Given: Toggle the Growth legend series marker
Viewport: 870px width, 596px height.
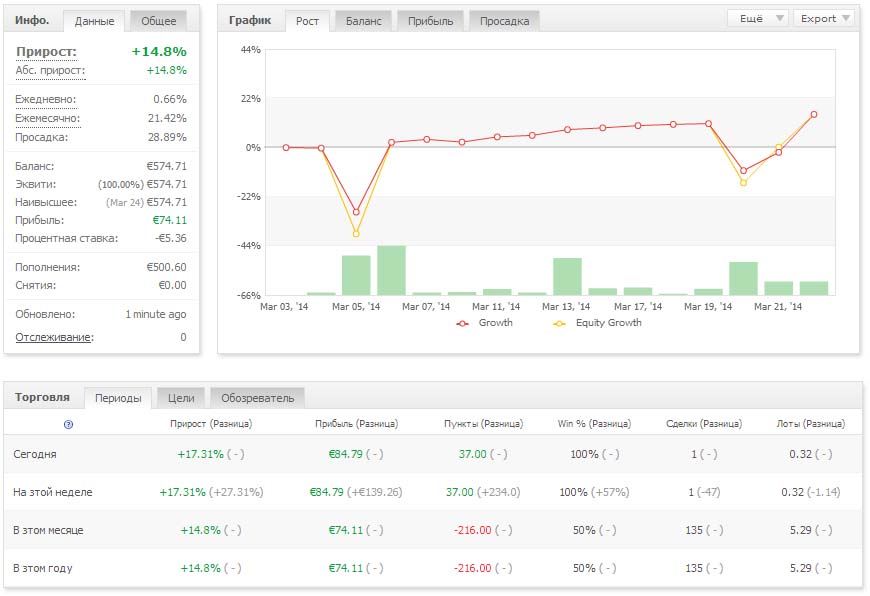Looking at the screenshot, I should 462,323.
